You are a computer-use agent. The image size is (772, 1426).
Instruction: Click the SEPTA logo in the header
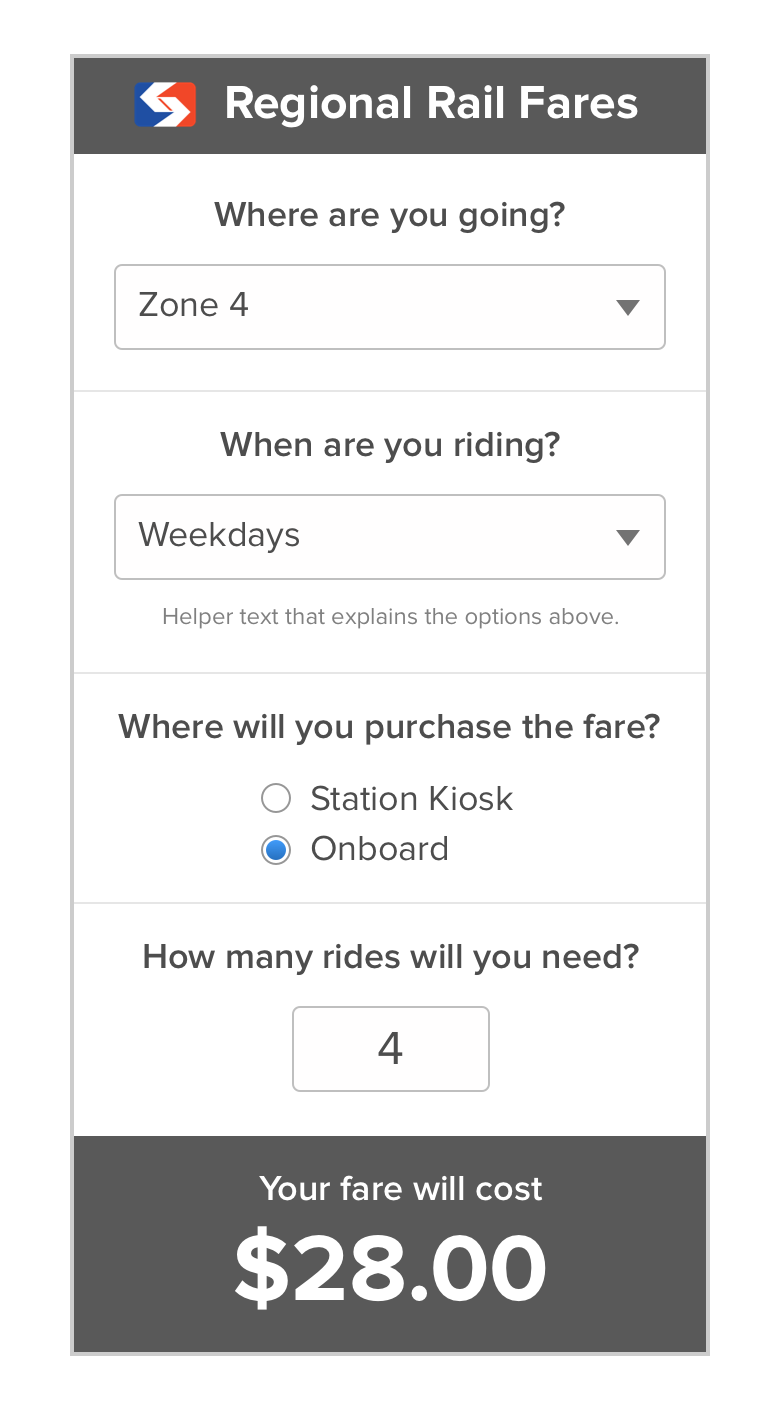(x=165, y=103)
